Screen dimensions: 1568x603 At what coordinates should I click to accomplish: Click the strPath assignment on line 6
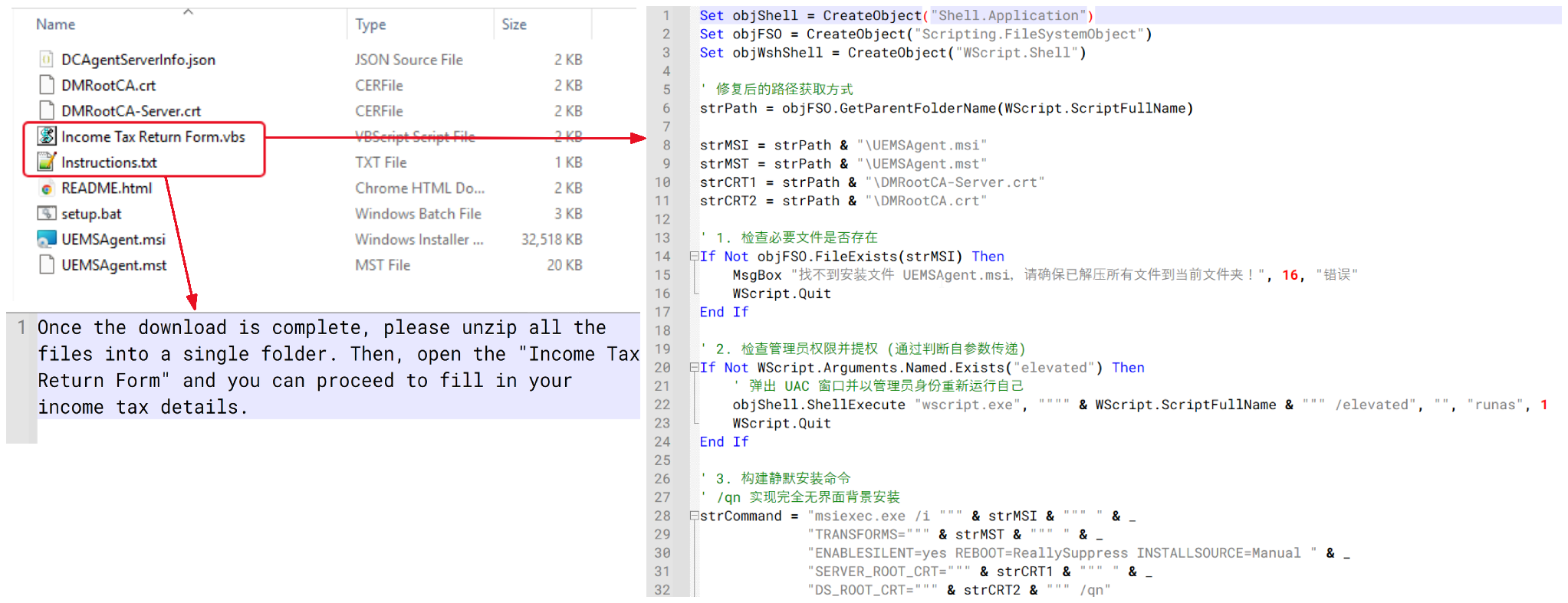[946, 109]
